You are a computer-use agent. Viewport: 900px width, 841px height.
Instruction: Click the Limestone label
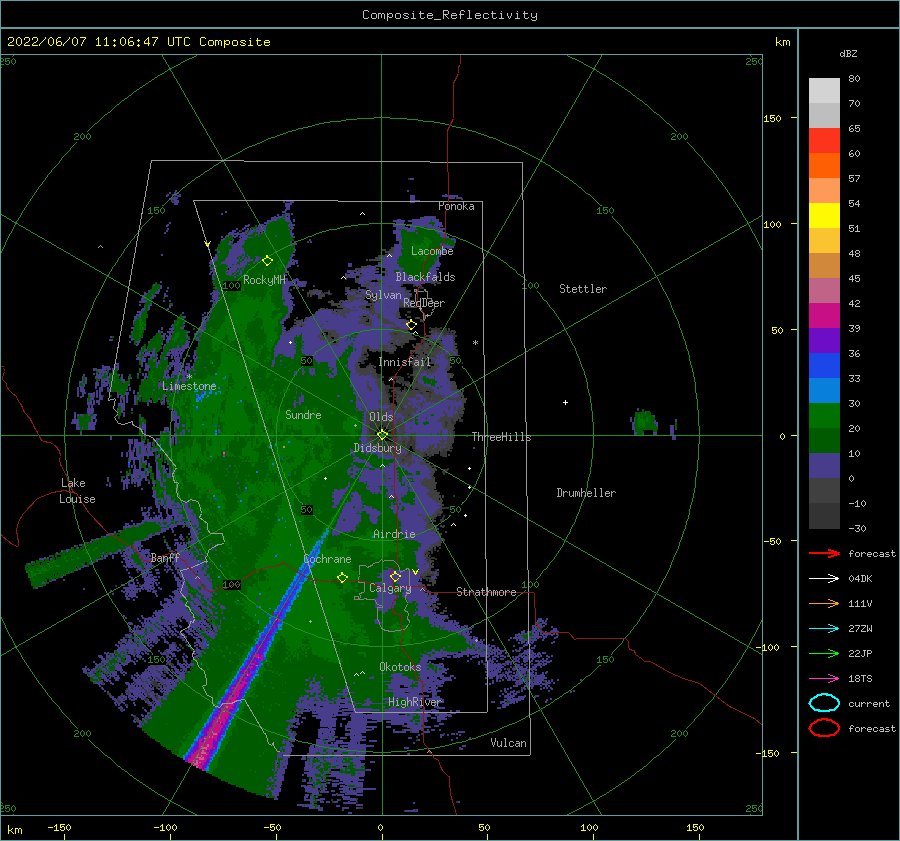coord(189,386)
